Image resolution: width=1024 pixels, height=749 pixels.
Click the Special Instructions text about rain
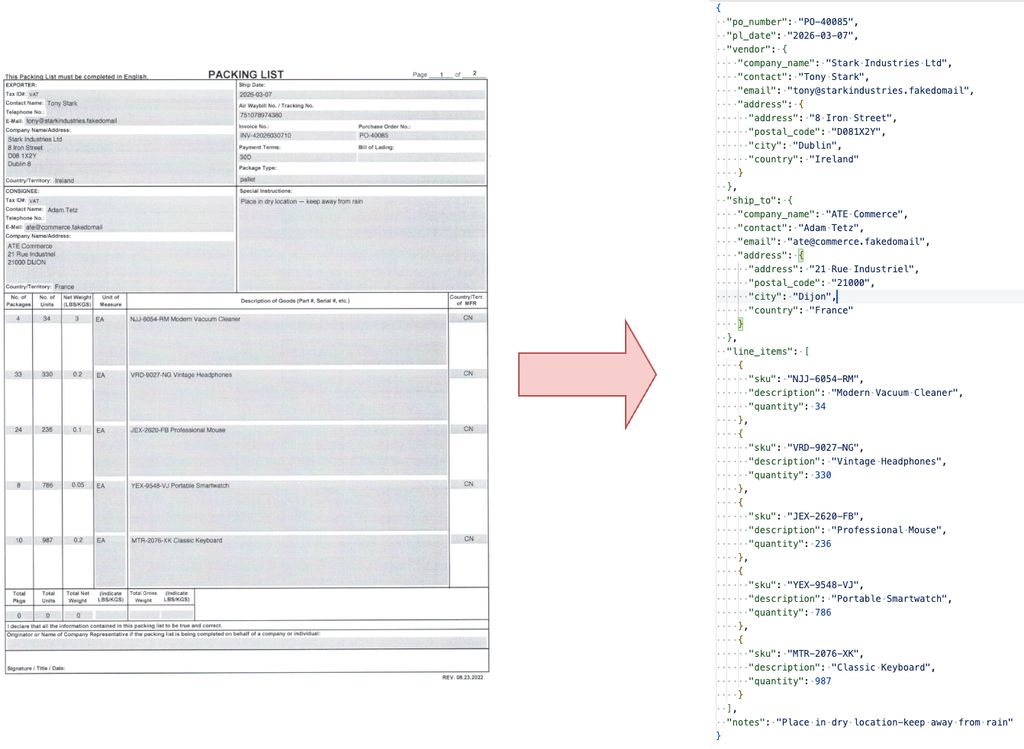(x=301, y=202)
